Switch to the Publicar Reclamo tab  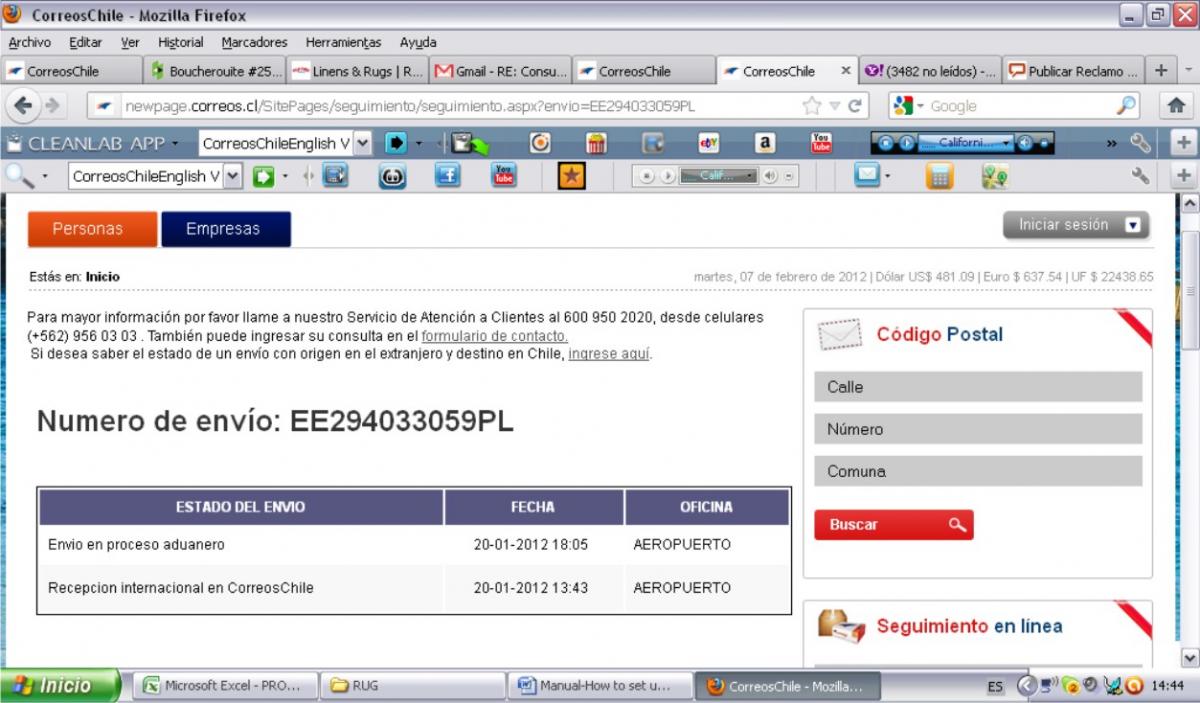1073,71
